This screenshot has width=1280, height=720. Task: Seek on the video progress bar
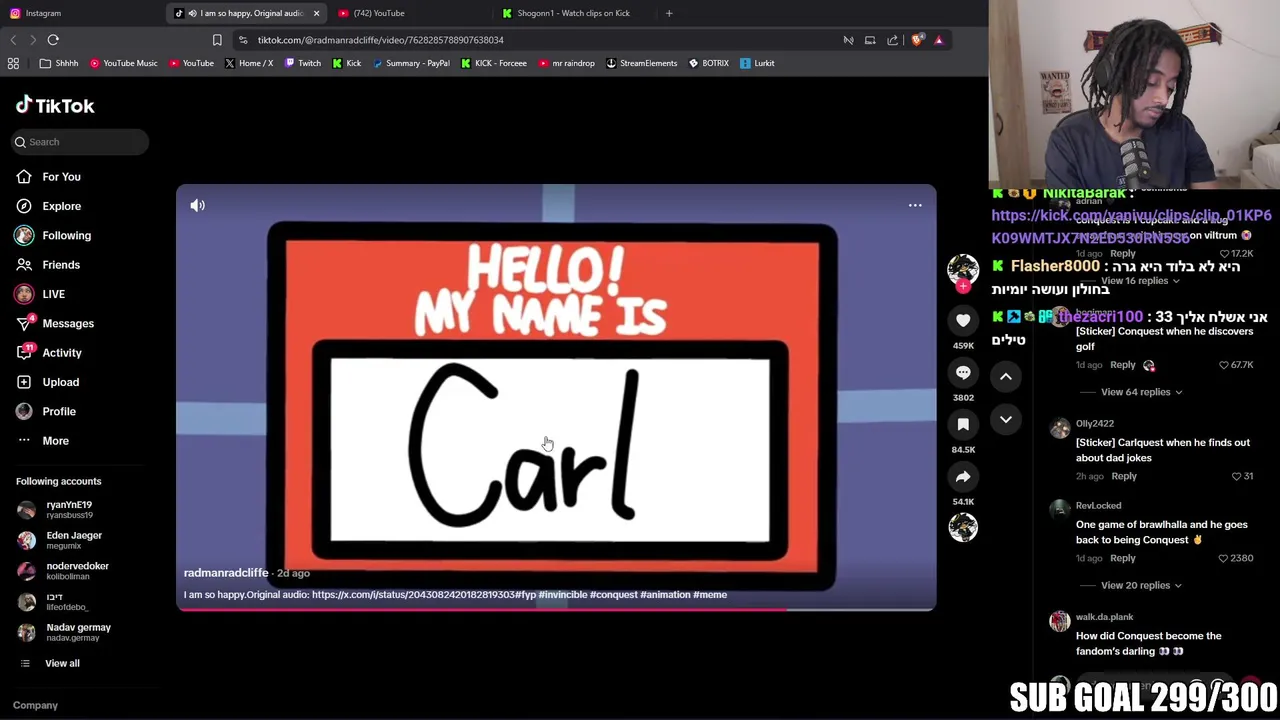pos(556,609)
